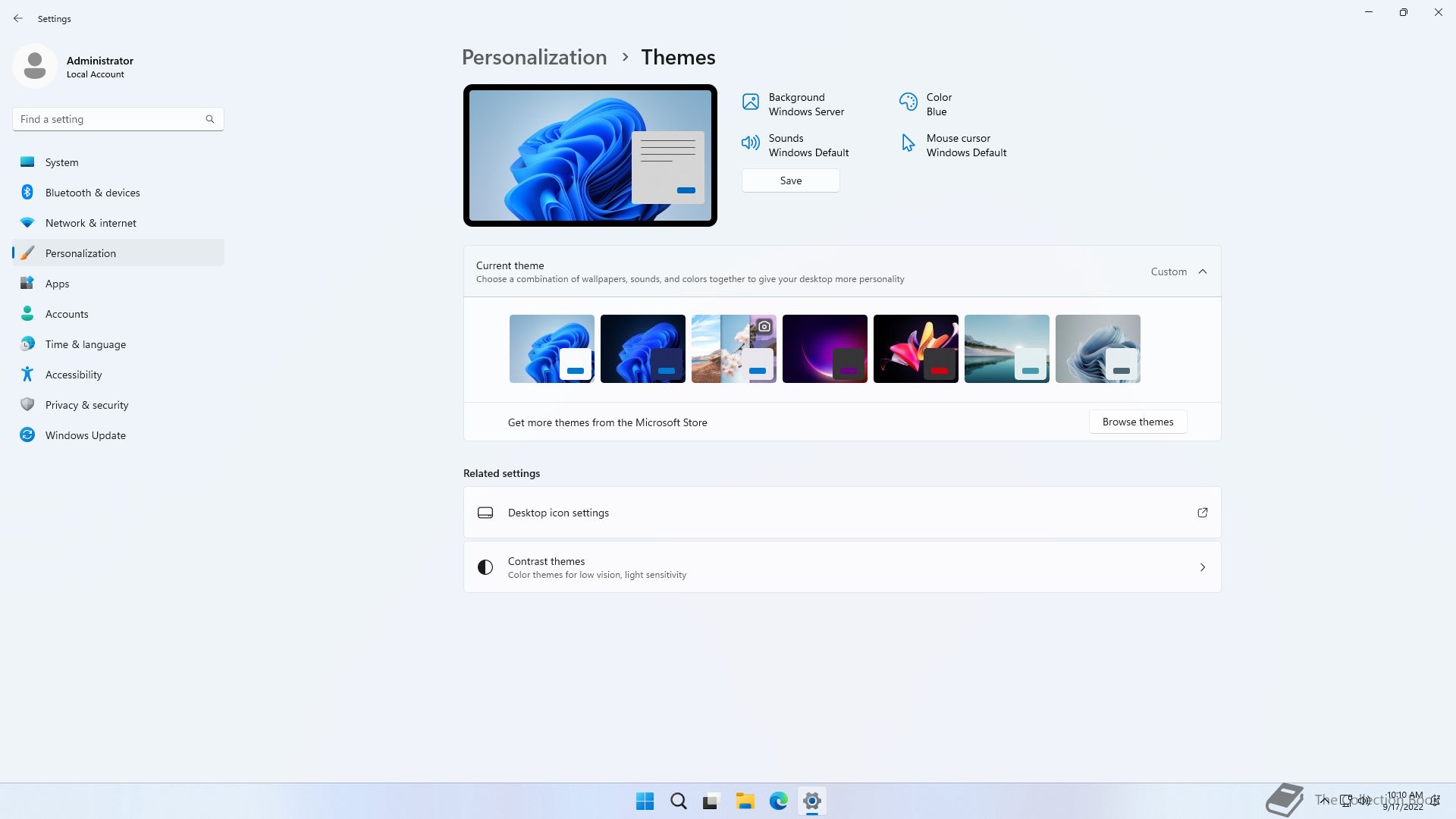This screenshot has width=1456, height=819.
Task: Click the Administrator account name
Action: (x=100, y=61)
